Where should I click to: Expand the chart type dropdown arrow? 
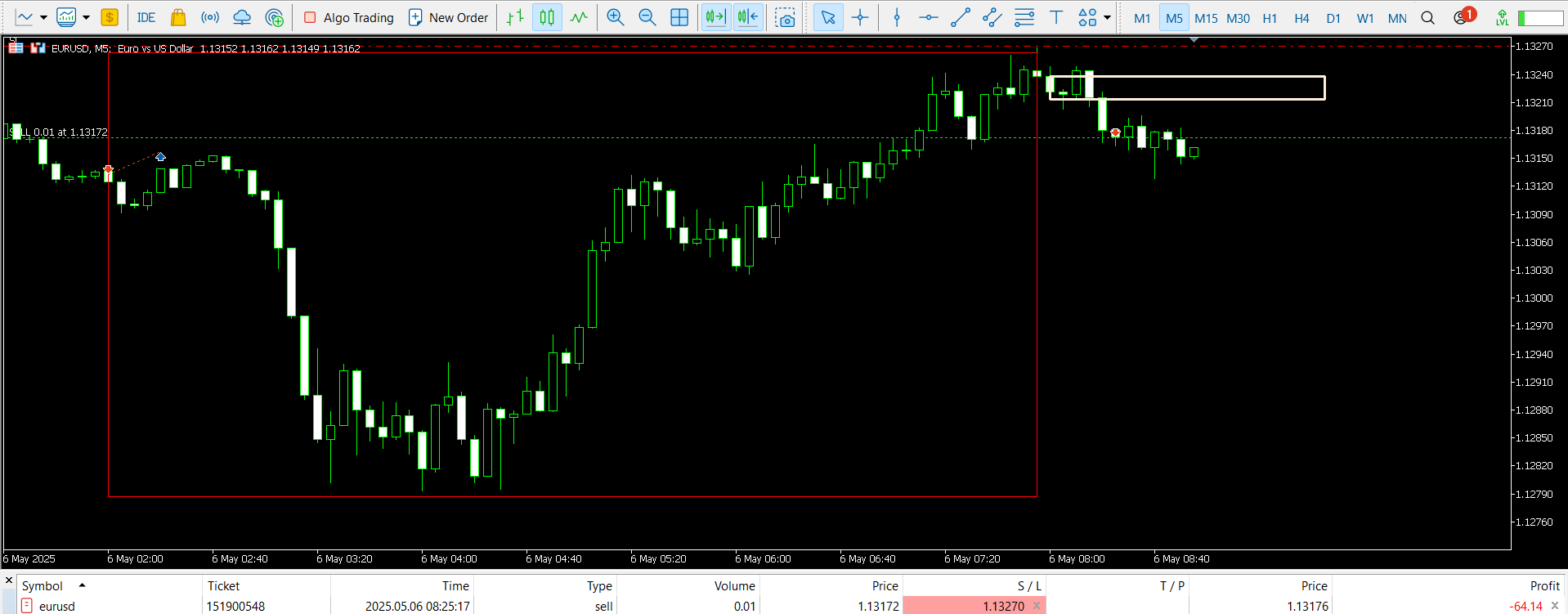click(43, 17)
